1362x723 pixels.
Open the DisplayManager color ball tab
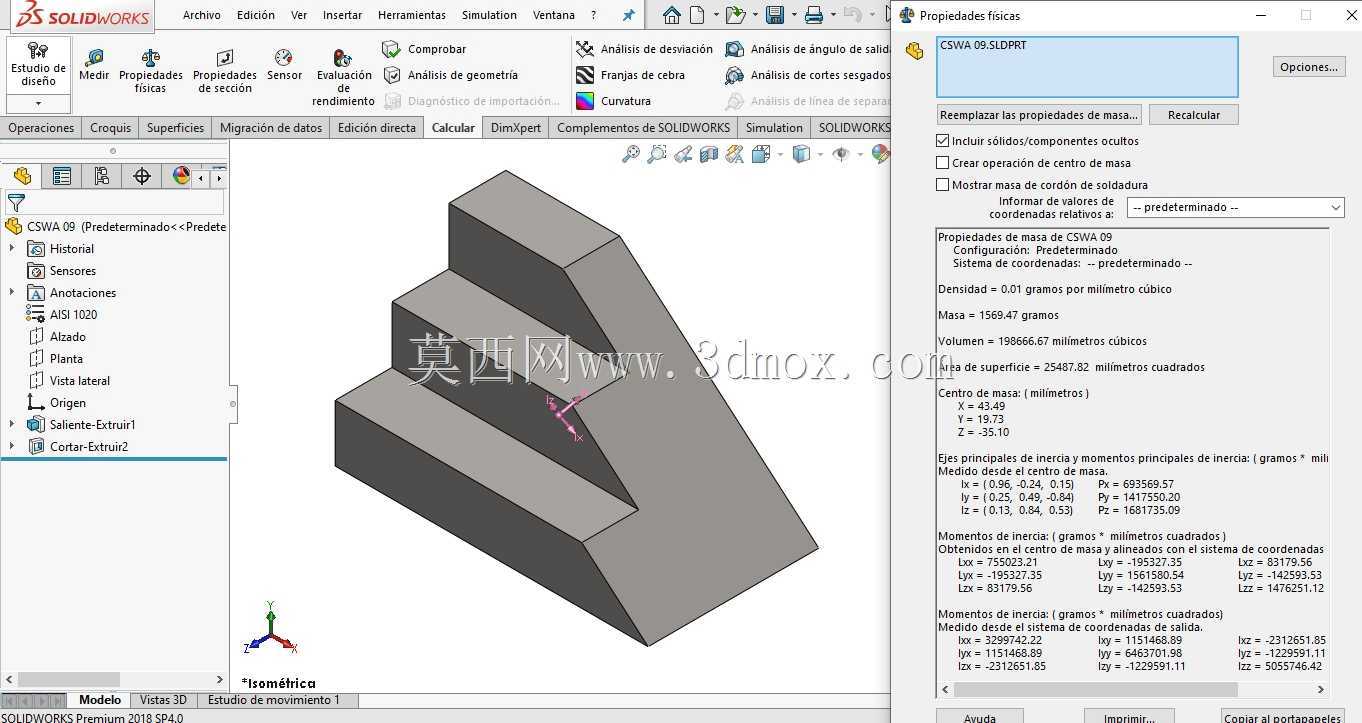tap(181, 176)
